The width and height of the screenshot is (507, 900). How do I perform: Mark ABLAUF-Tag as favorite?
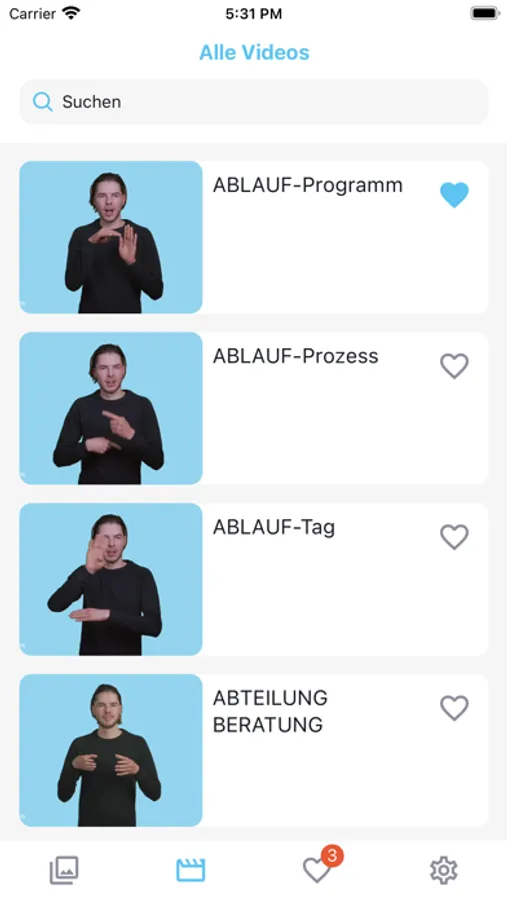(x=454, y=537)
